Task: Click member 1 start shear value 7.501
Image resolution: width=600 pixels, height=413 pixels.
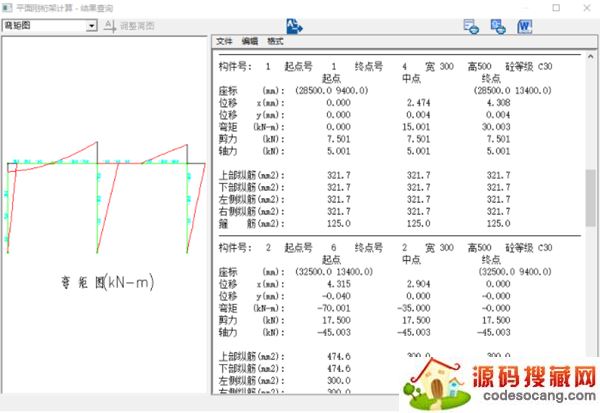Action: tap(339, 139)
